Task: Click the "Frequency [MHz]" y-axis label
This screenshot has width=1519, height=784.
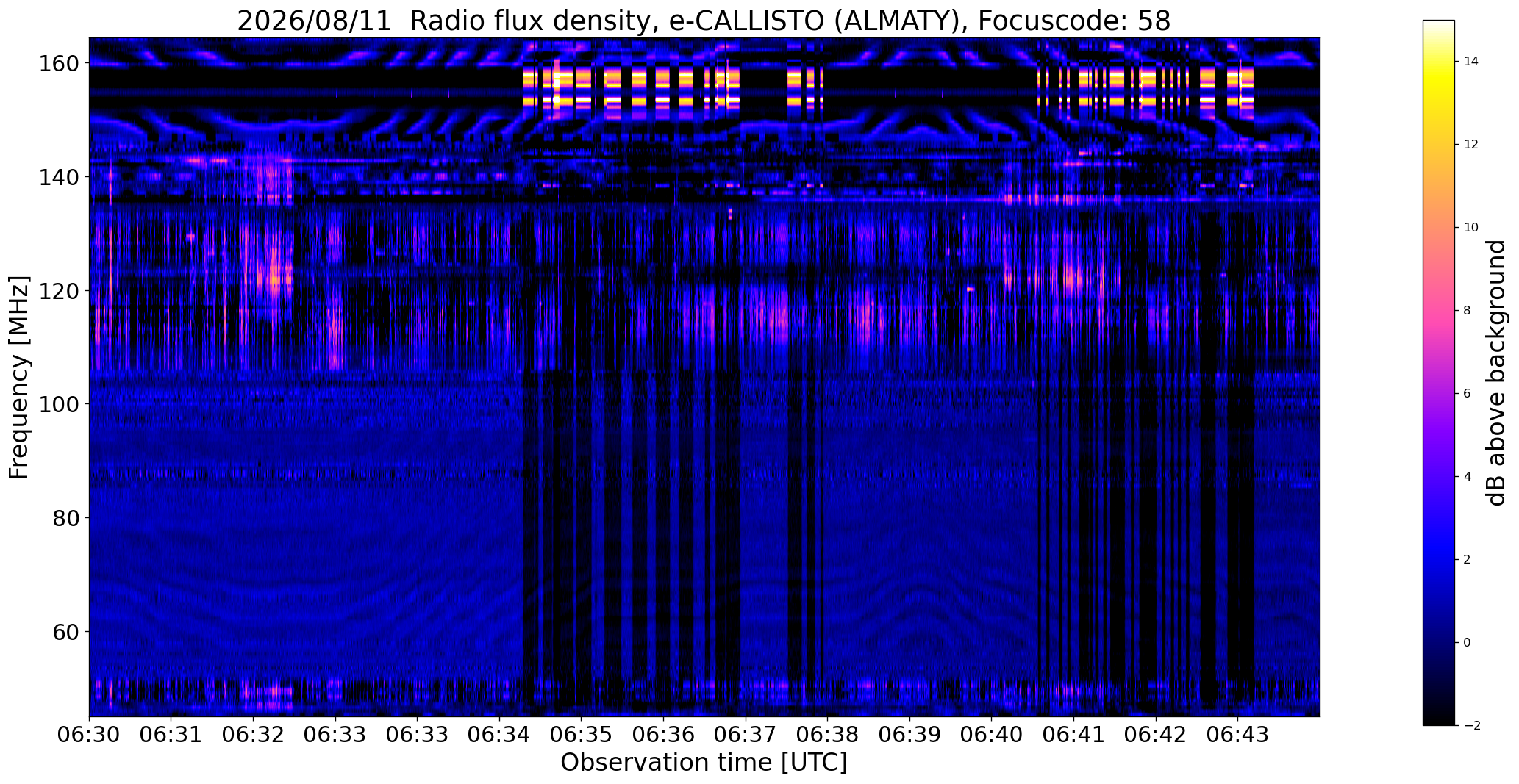Action: (20, 378)
